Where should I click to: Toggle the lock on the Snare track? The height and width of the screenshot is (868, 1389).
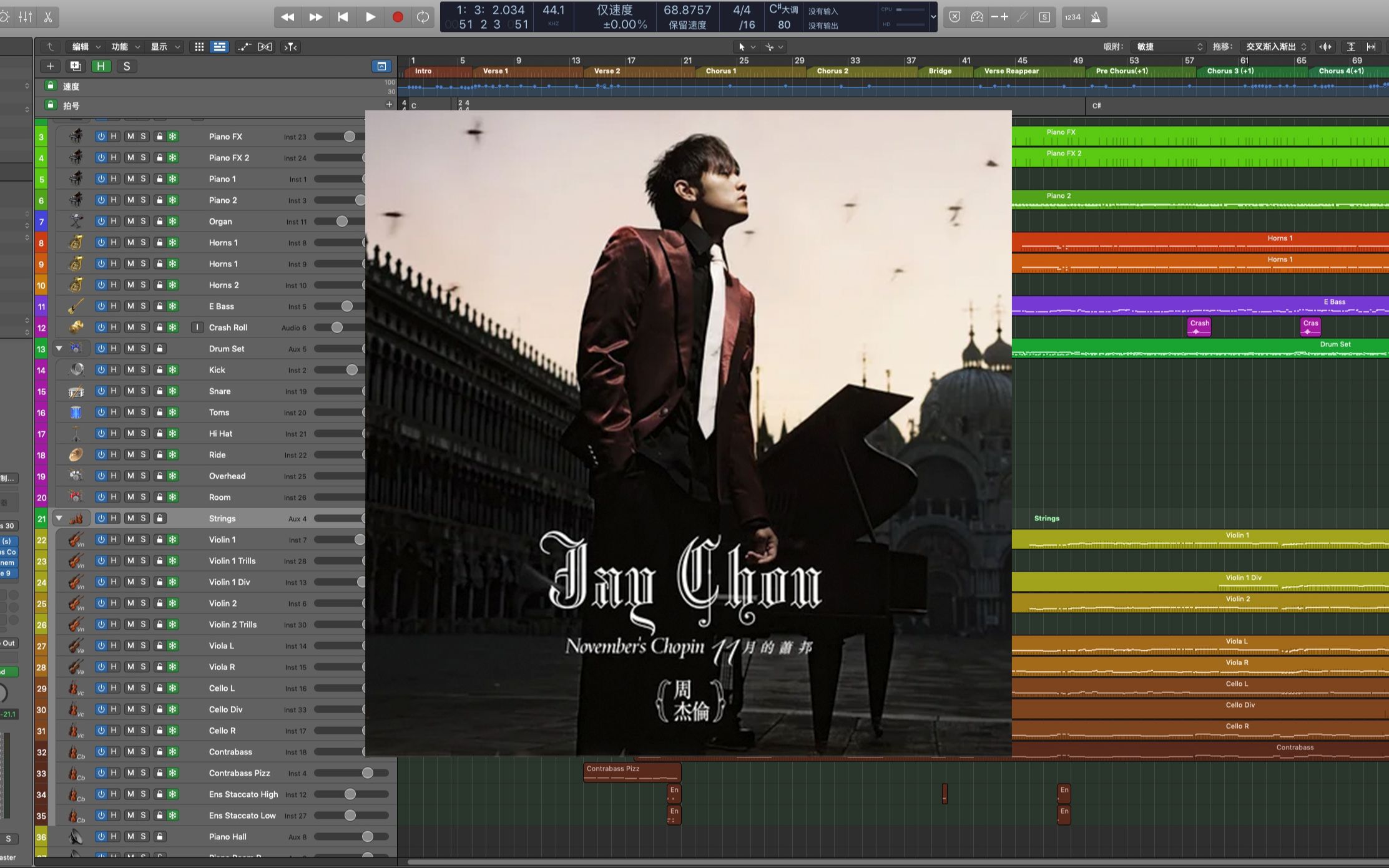(160, 391)
